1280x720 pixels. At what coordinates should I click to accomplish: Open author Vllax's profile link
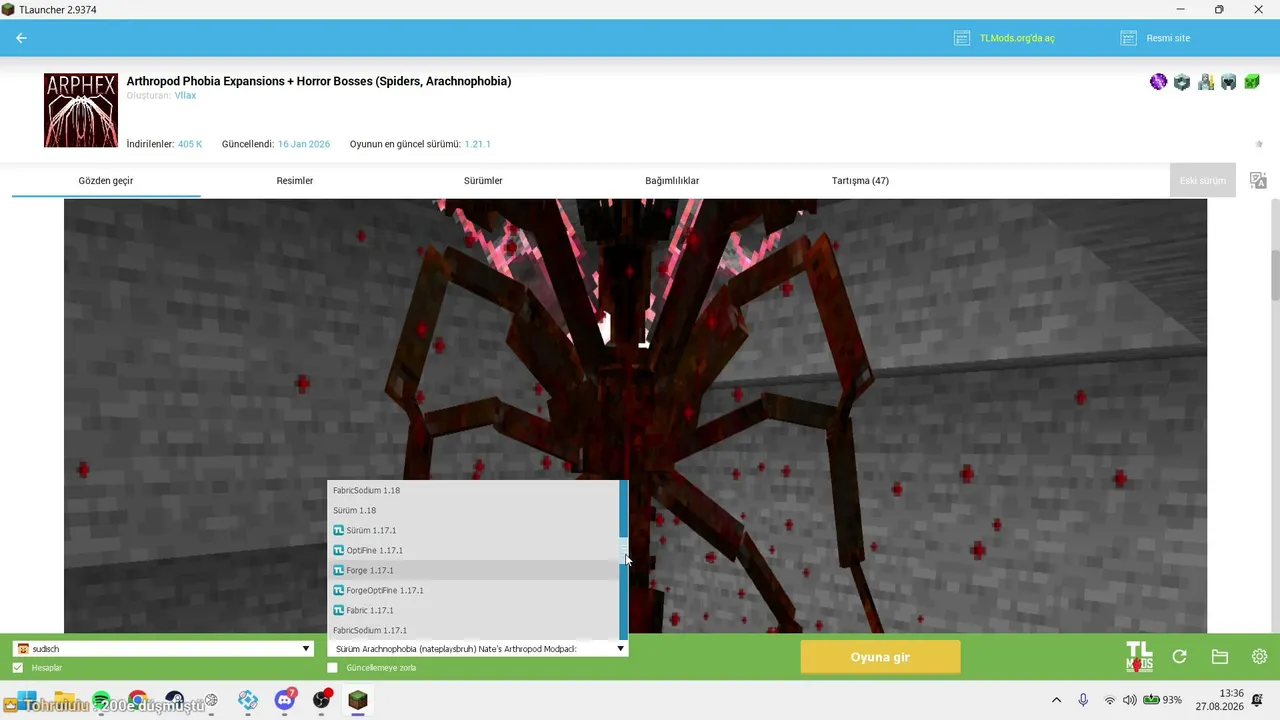(185, 96)
